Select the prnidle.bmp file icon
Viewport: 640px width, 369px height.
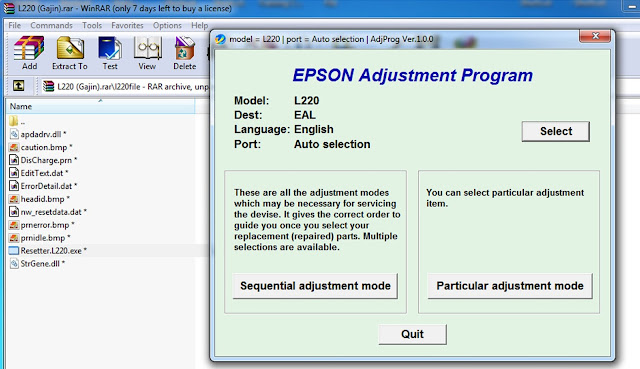point(14,238)
